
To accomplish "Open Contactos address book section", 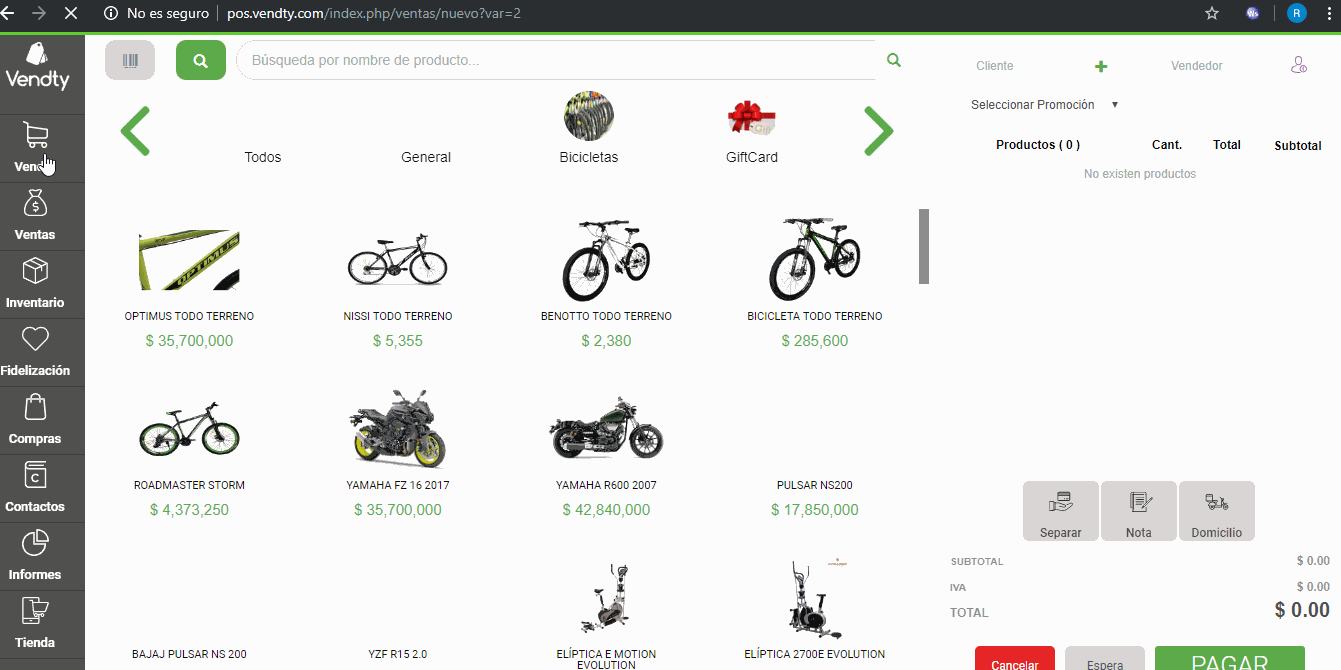I will click(x=36, y=475).
